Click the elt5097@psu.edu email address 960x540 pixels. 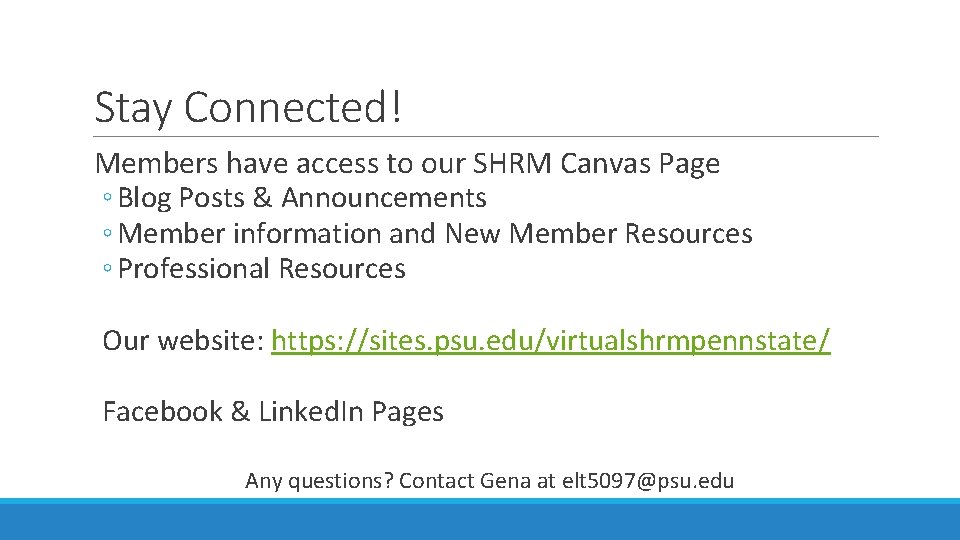click(647, 481)
